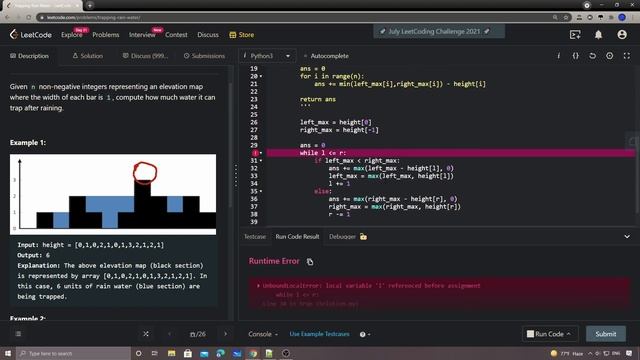Screen dimensions: 640x360
Task: Fold the while loop at line 30
Action: tap(261, 153)
